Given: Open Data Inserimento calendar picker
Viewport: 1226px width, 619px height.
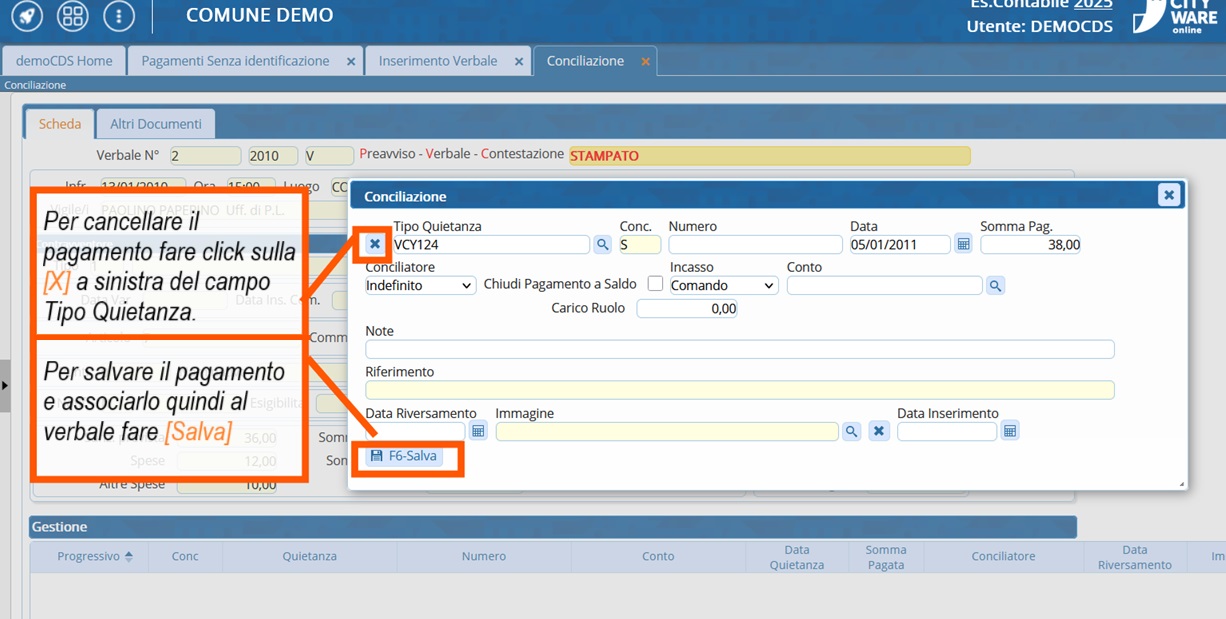Looking at the screenshot, I should point(1010,431).
